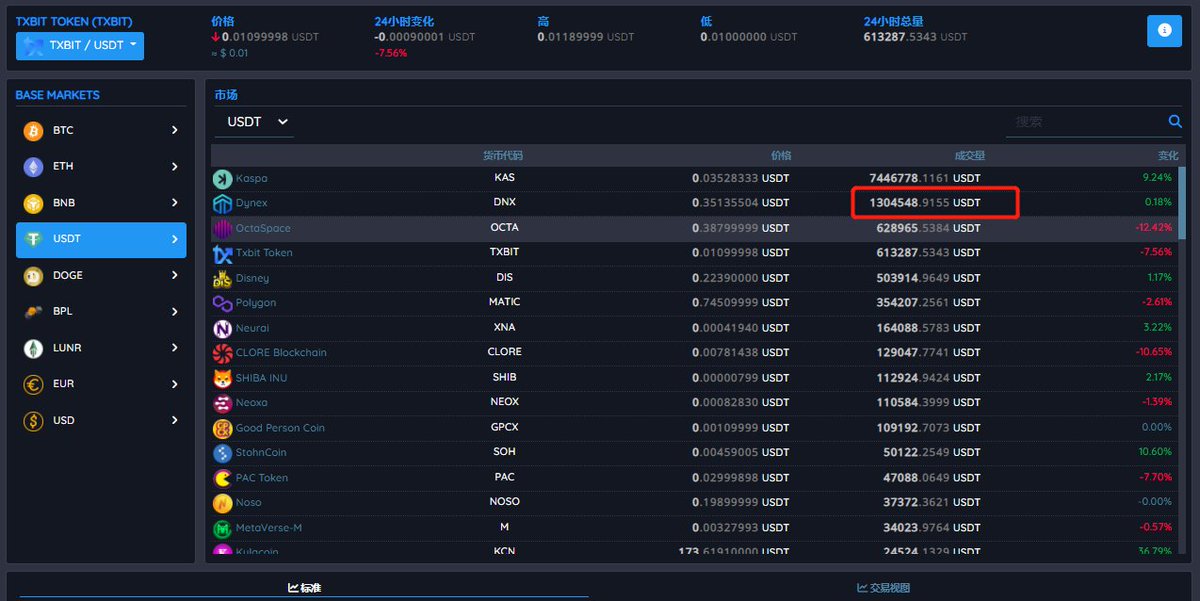Open the Neurai market link
1200x601 pixels.
click(252, 328)
